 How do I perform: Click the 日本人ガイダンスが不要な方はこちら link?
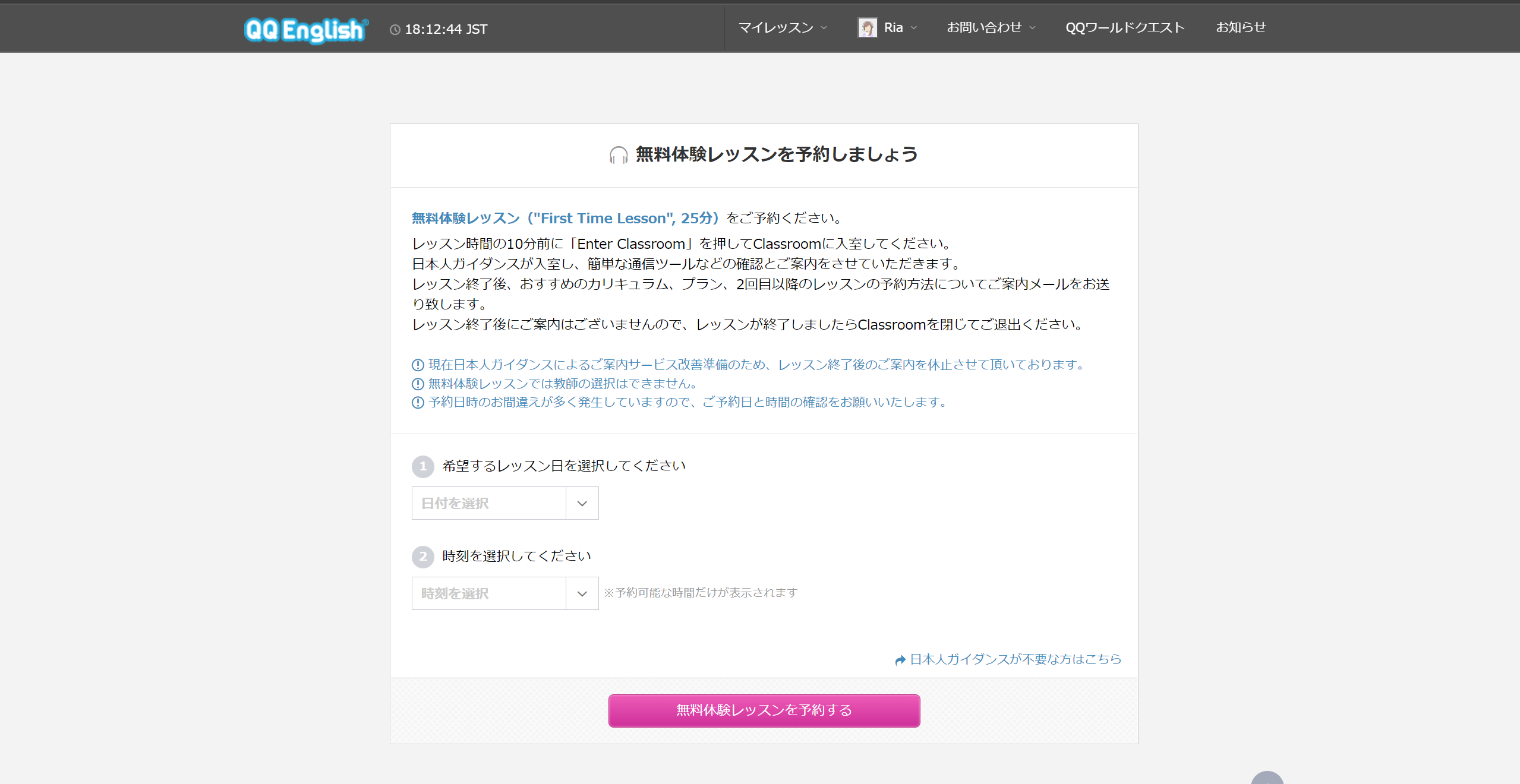1014,659
